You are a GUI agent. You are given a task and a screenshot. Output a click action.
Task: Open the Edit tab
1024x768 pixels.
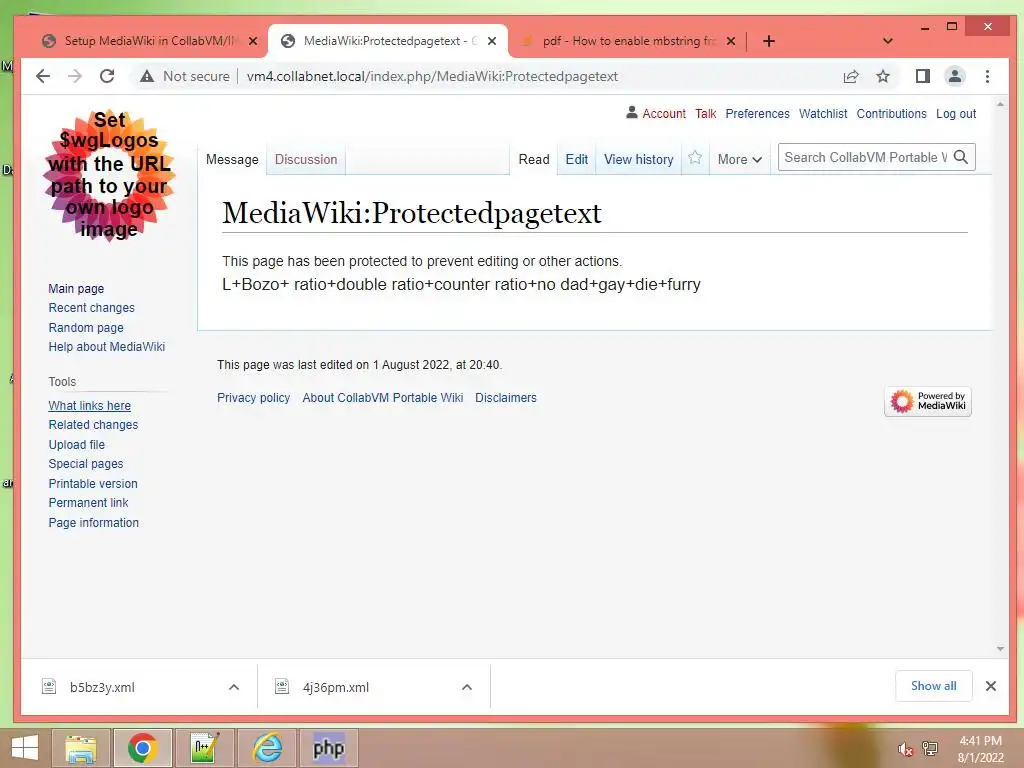click(x=577, y=159)
